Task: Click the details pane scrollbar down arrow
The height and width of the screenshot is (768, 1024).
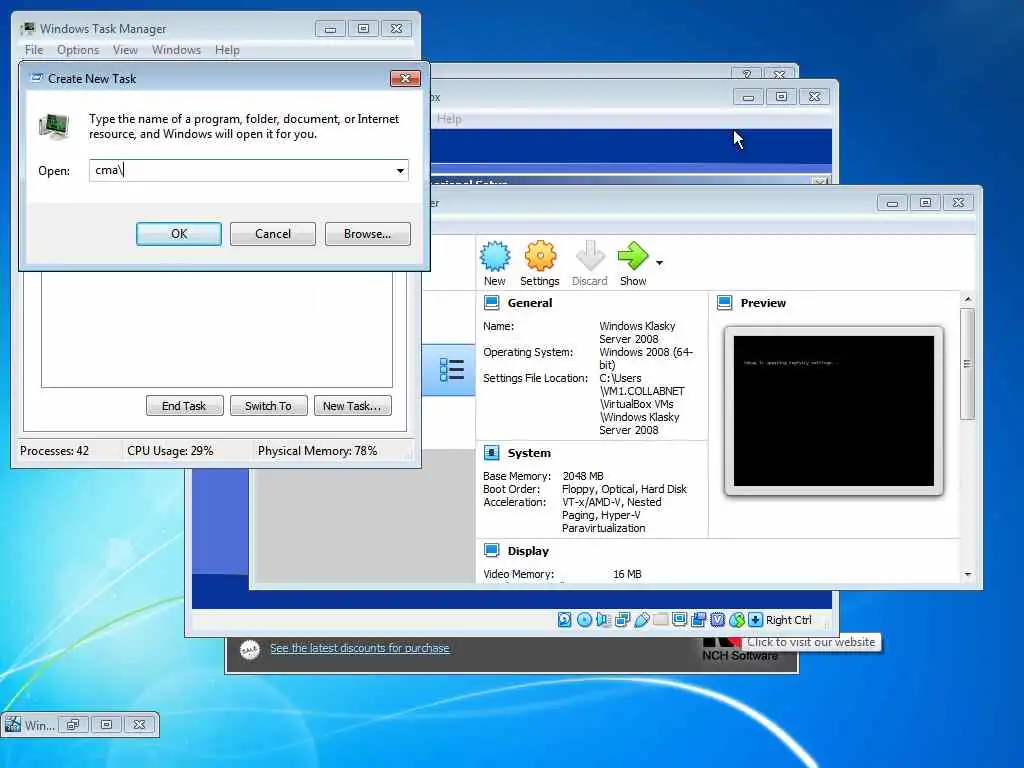Action: click(x=968, y=574)
